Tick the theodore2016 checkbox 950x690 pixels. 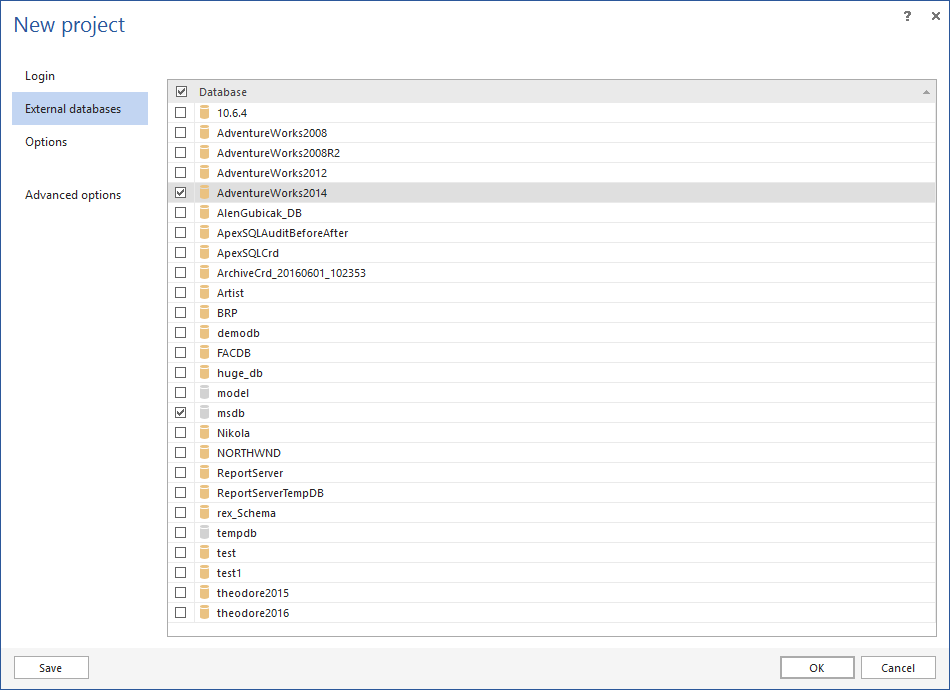181,612
